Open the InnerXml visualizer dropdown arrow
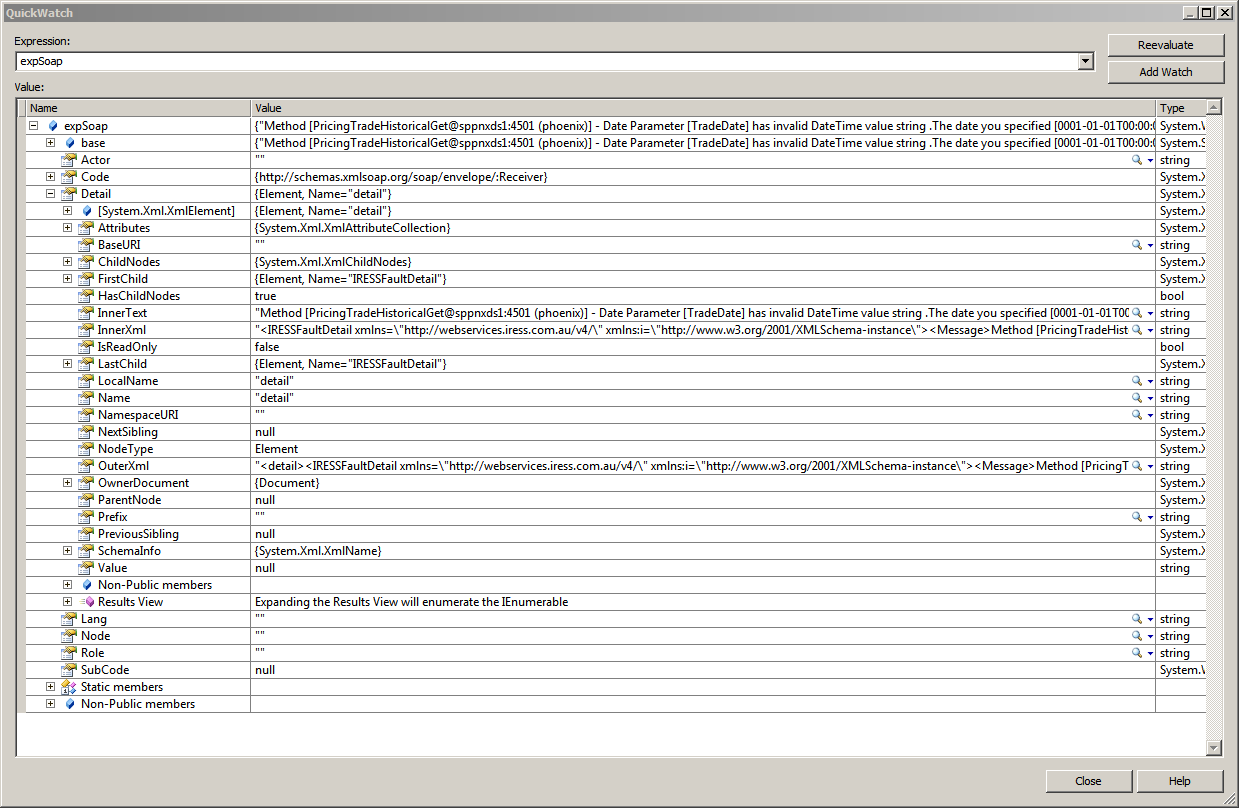The width and height of the screenshot is (1239, 808). (x=1150, y=330)
